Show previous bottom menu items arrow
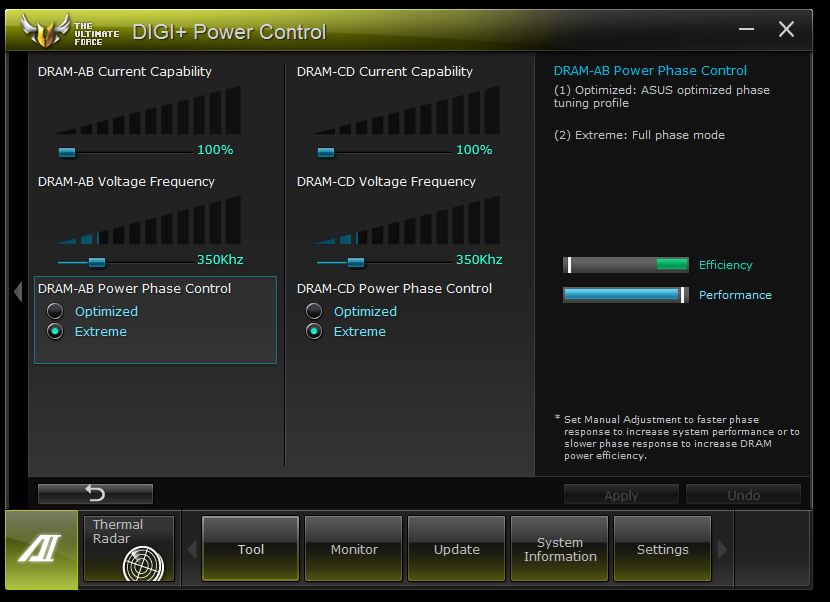The height and width of the screenshot is (602, 830). click(192, 549)
